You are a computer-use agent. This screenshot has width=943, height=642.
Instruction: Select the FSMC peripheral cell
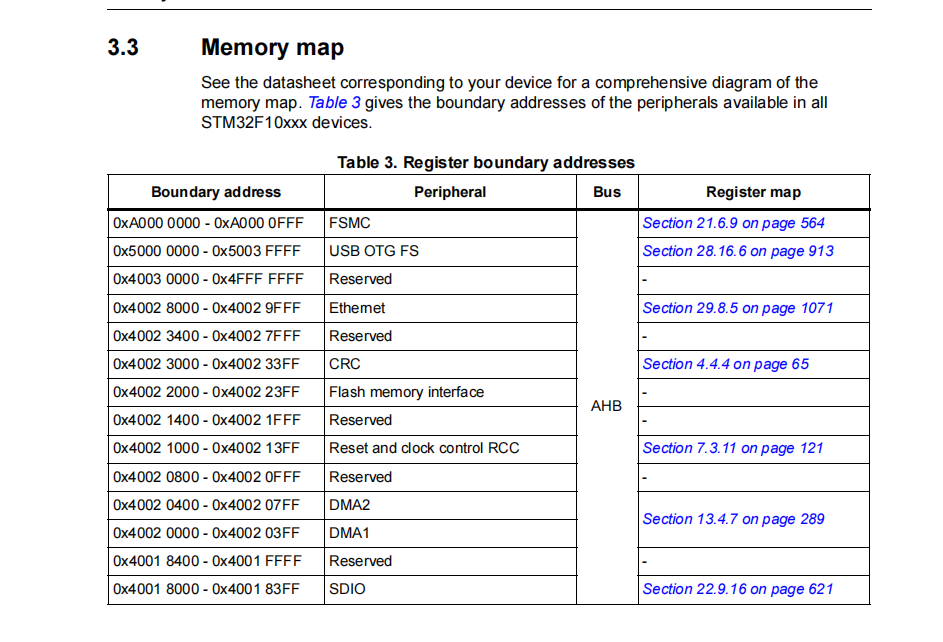450,224
